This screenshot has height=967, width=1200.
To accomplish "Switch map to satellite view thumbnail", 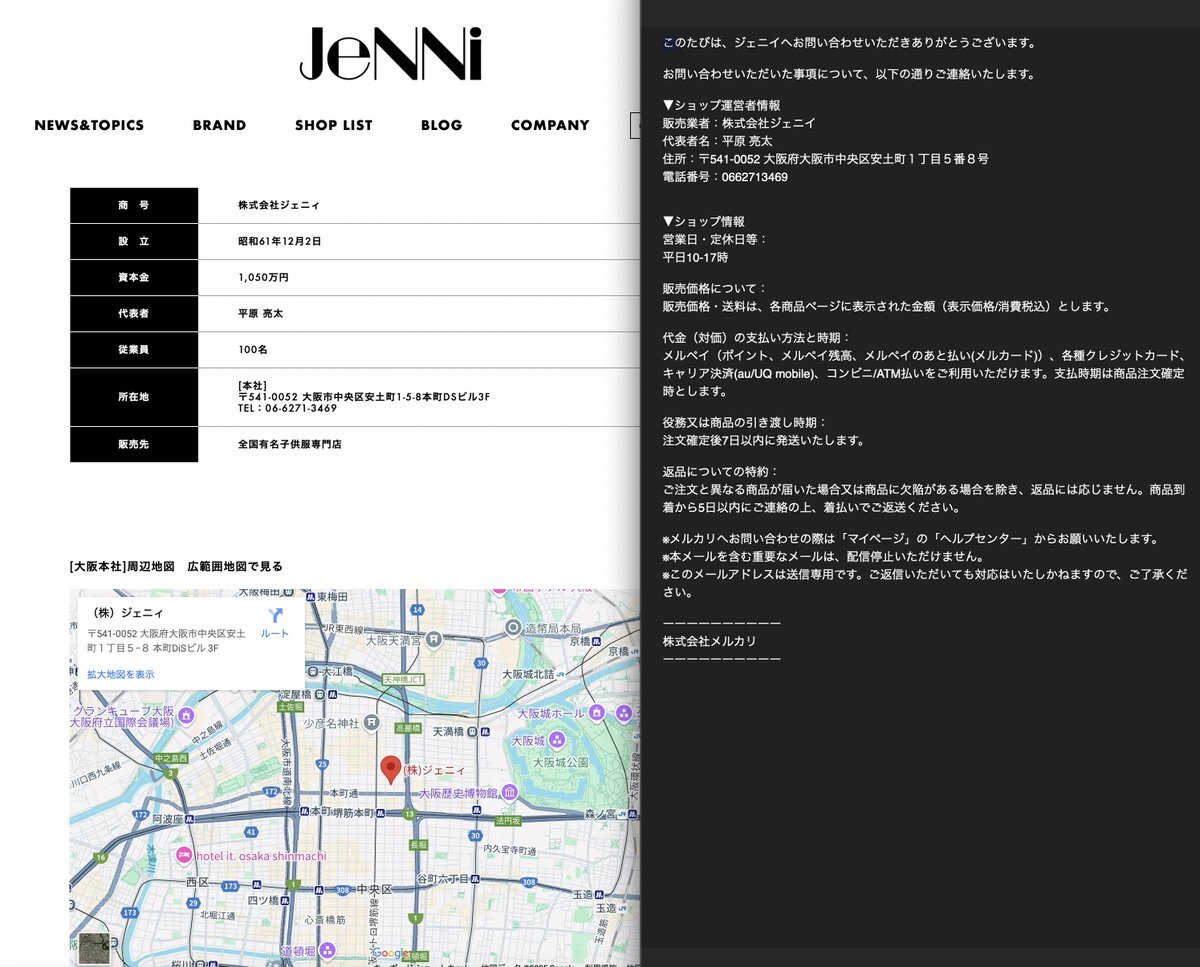I will tap(94, 947).
